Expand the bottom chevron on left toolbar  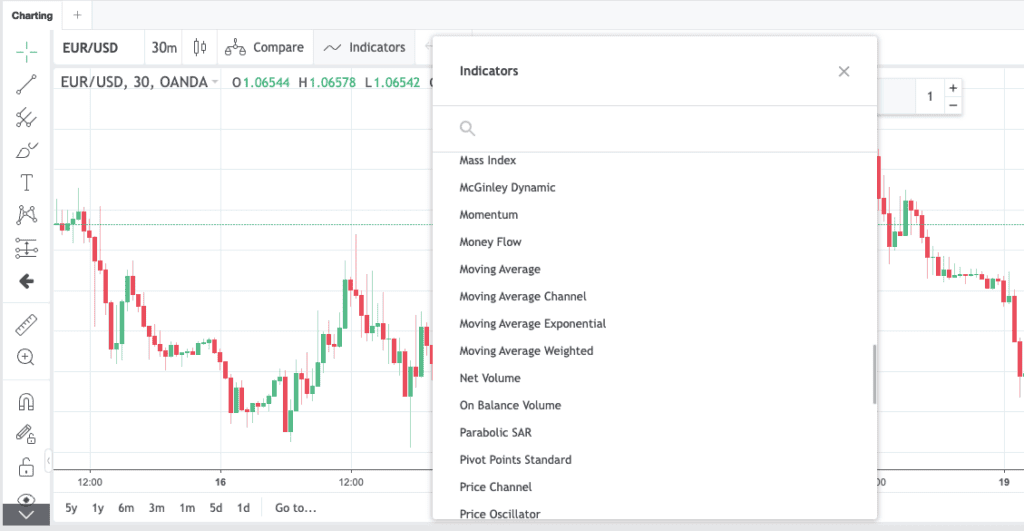26,515
